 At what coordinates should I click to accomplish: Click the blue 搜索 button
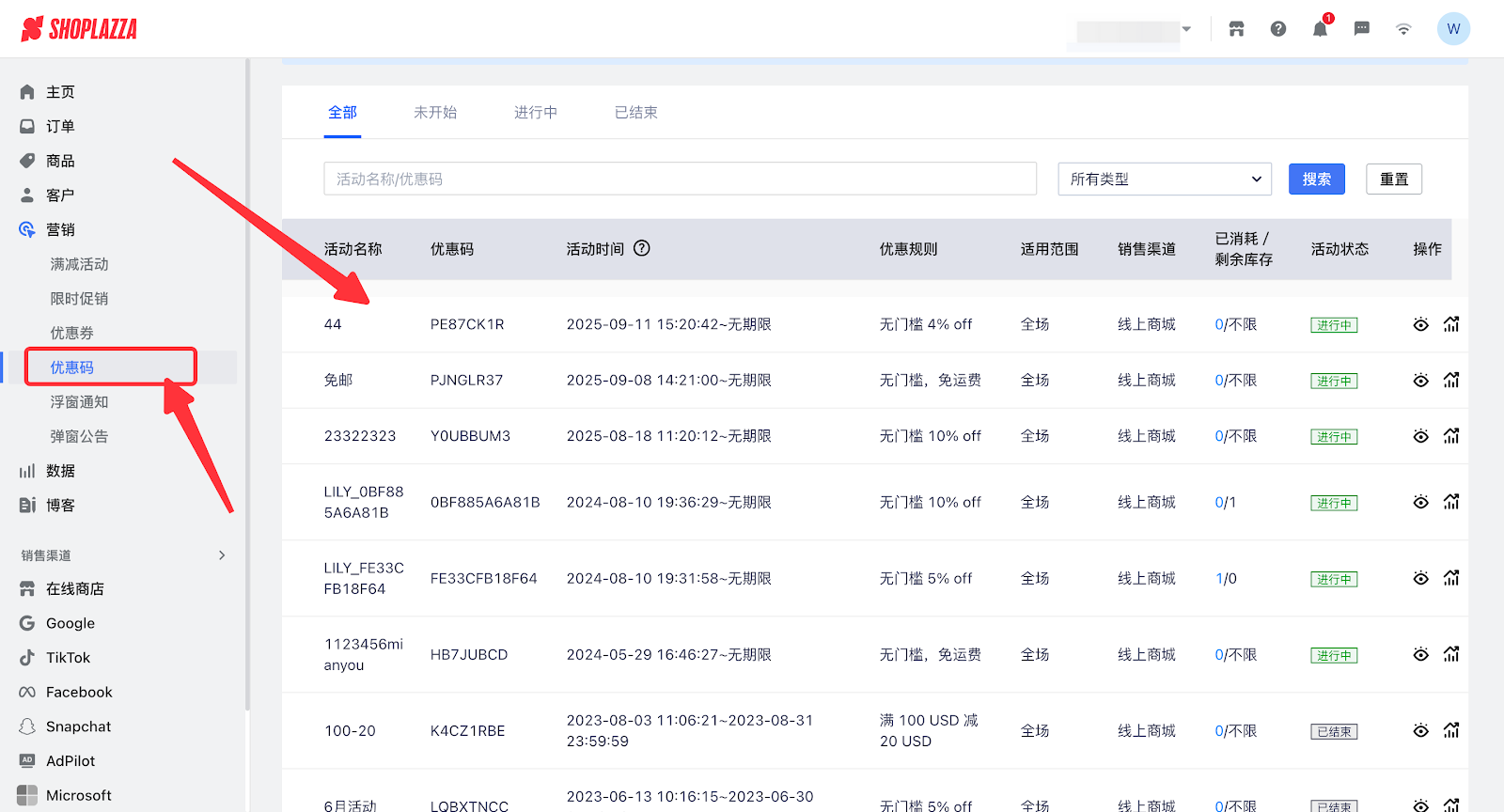coord(1316,179)
